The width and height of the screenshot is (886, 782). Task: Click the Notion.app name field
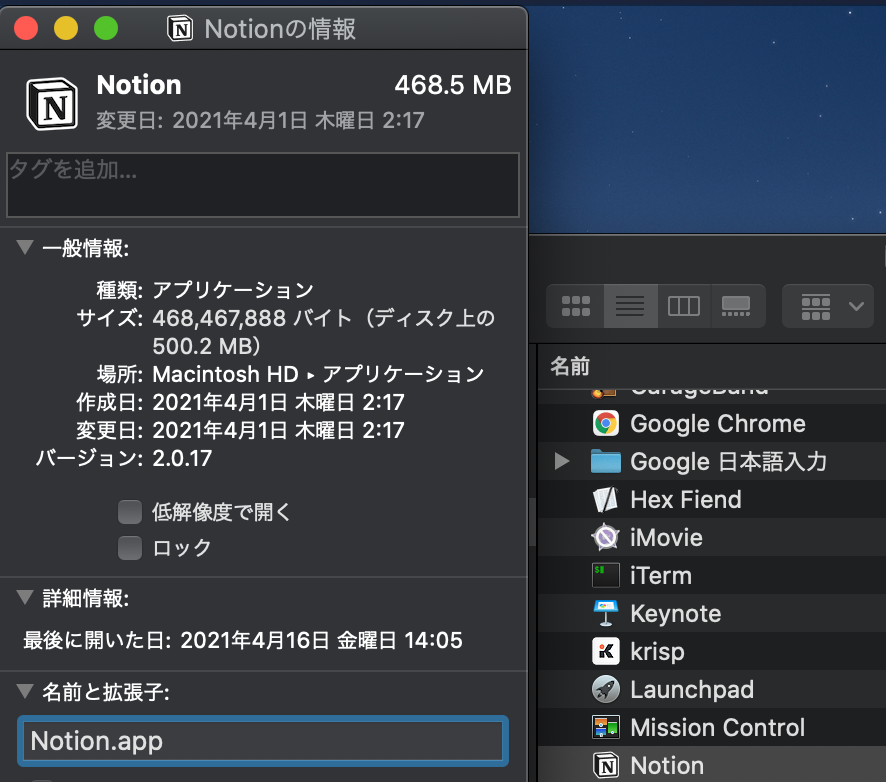pyautogui.click(x=263, y=741)
